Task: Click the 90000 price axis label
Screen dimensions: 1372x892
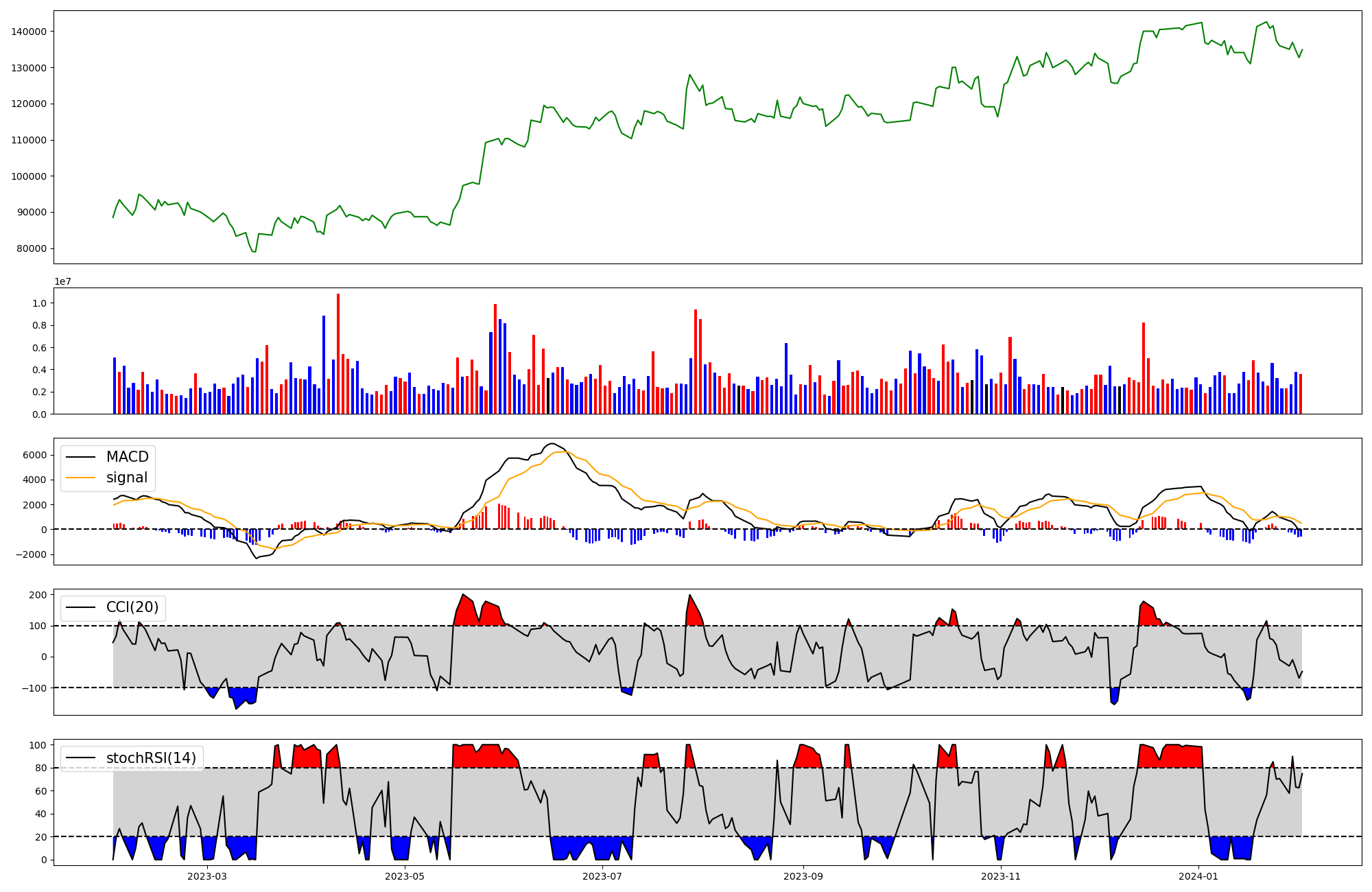Action: (x=32, y=212)
